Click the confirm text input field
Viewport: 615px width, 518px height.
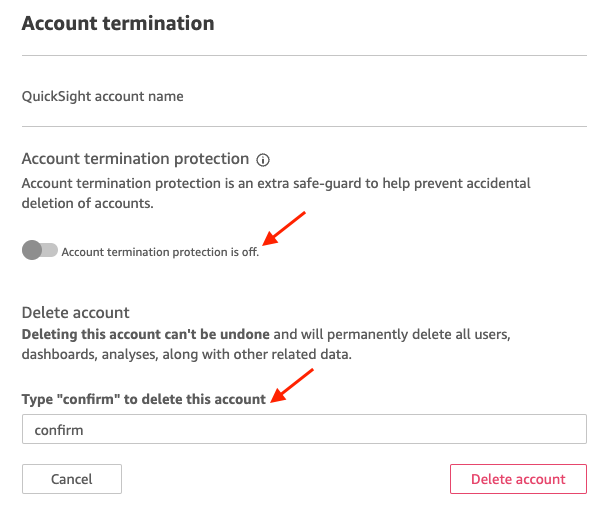click(x=304, y=429)
